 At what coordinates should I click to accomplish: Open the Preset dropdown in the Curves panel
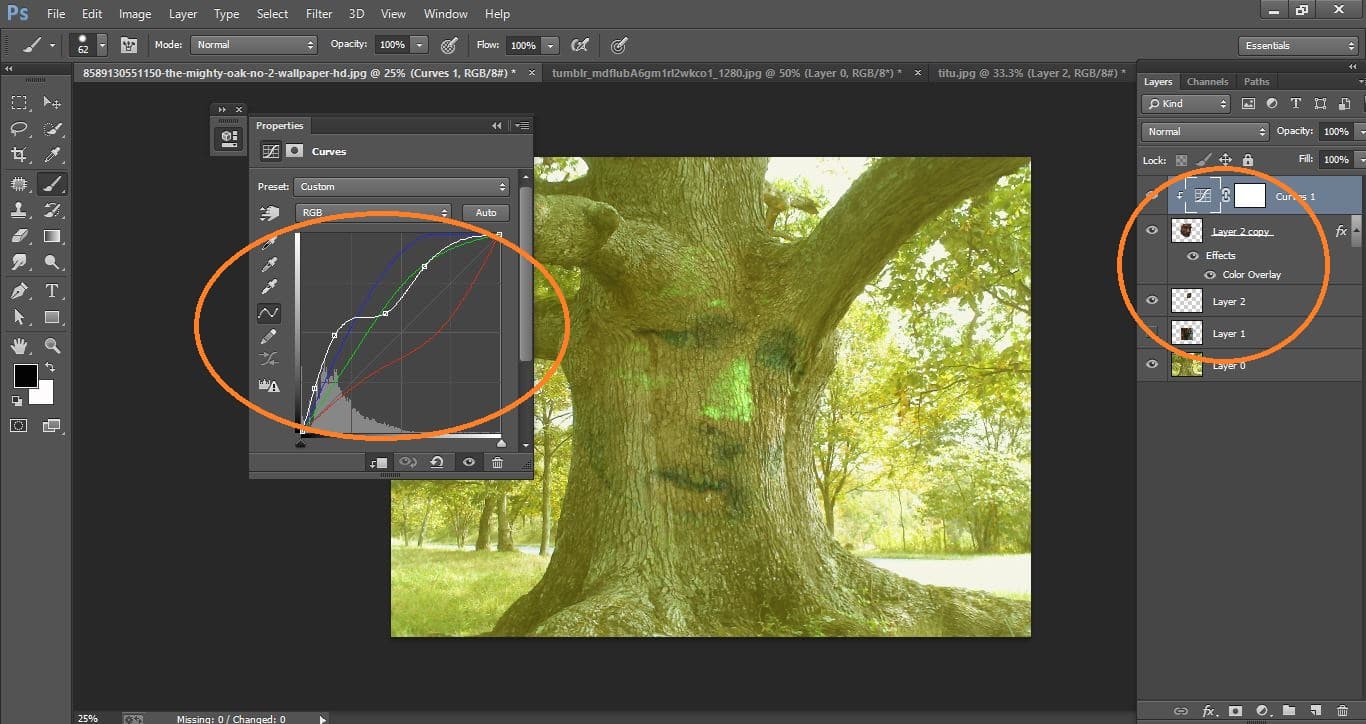tap(400, 186)
